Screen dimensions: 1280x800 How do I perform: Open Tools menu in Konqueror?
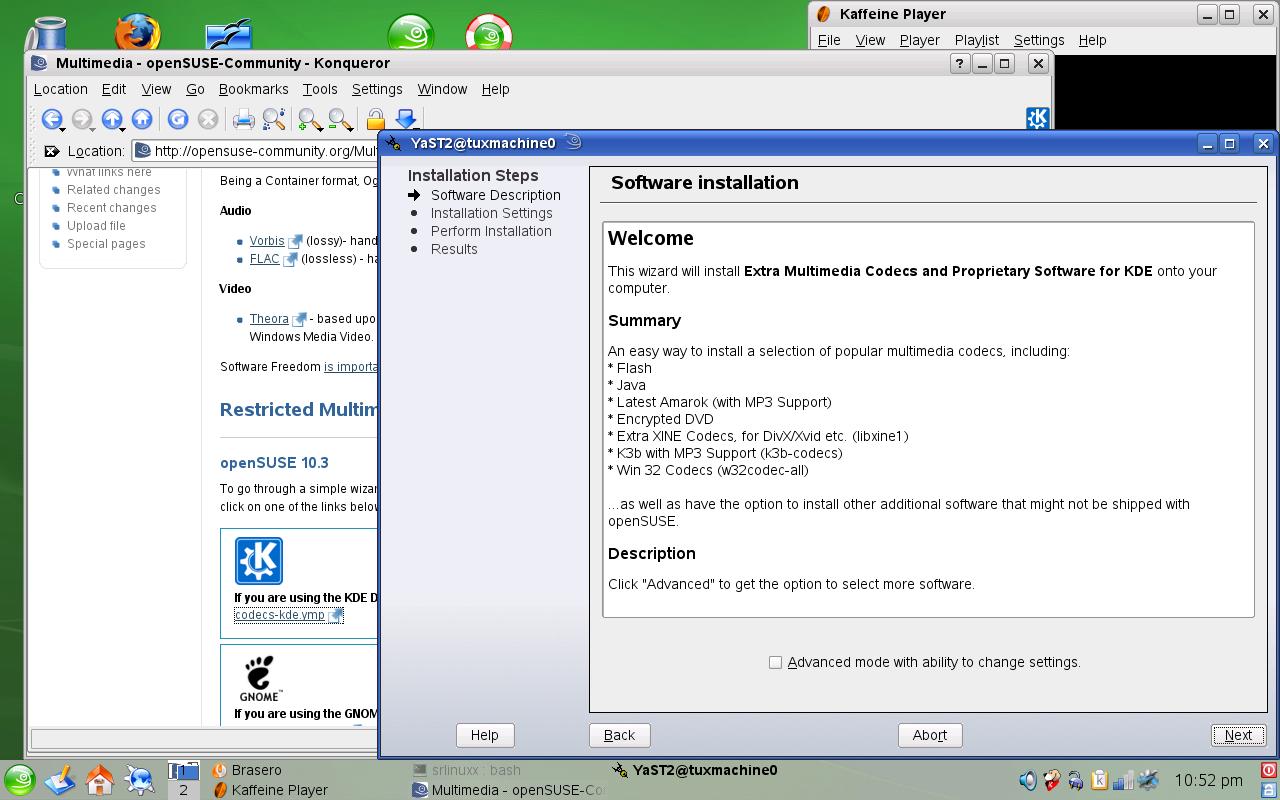tap(320, 89)
